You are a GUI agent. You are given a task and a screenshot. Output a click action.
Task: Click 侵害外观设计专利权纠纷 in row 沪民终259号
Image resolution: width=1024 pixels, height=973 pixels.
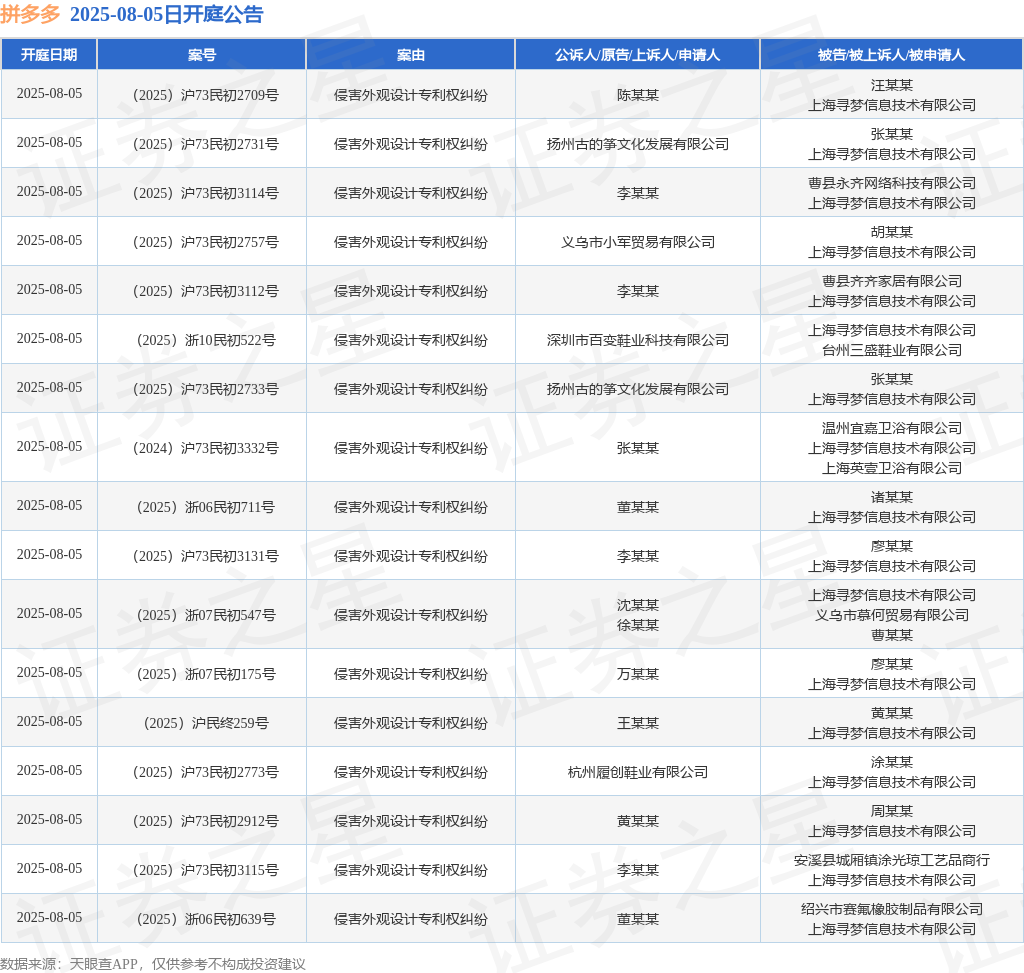(410, 723)
